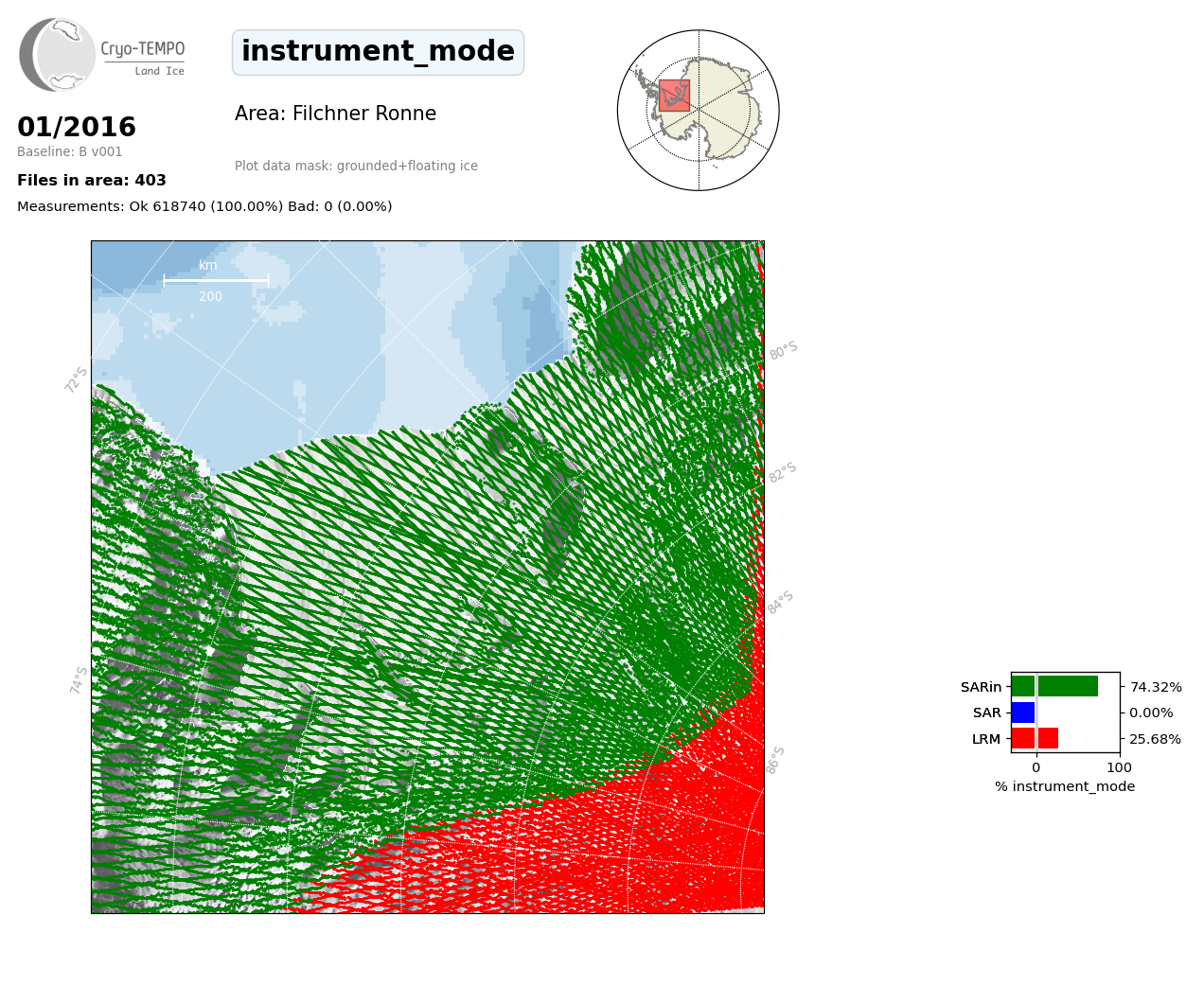Screen dimensions: 1204x1003
Task: Click the 01/2016 date heading
Action: tap(77, 128)
